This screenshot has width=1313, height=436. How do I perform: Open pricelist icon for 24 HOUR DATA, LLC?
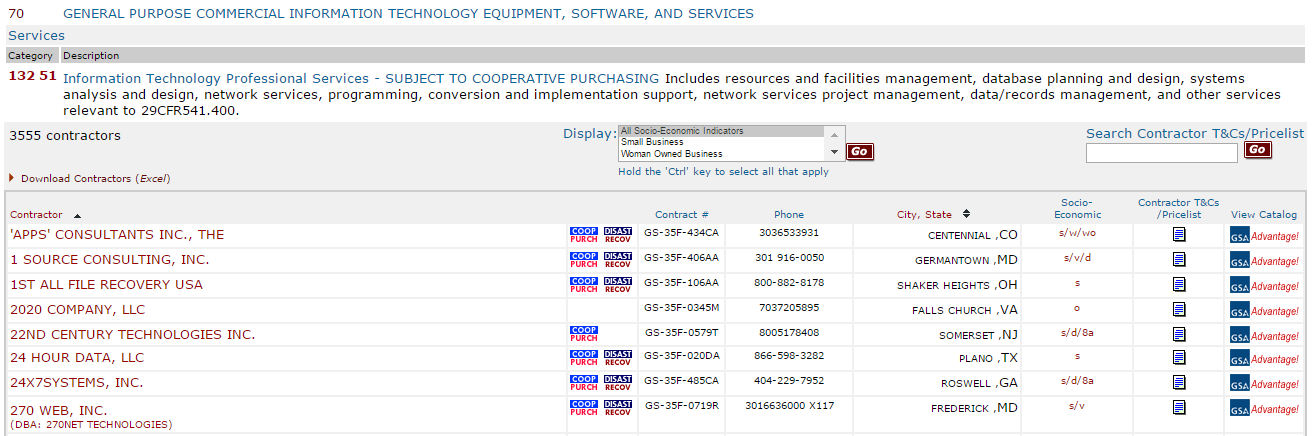[x=1179, y=357]
